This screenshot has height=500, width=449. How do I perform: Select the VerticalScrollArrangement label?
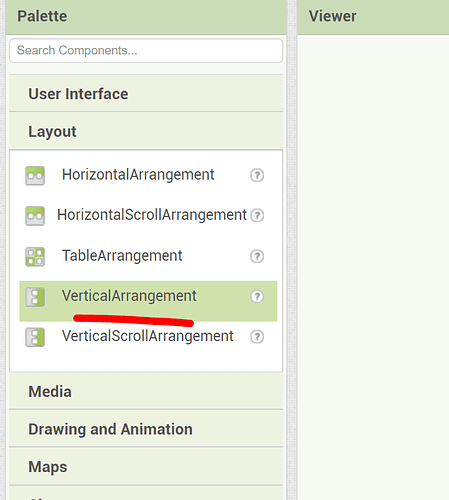pos(148,336)
